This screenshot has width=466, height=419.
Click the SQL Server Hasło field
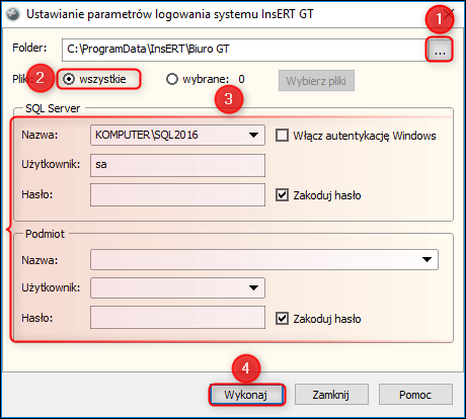[x=178, y=195]
